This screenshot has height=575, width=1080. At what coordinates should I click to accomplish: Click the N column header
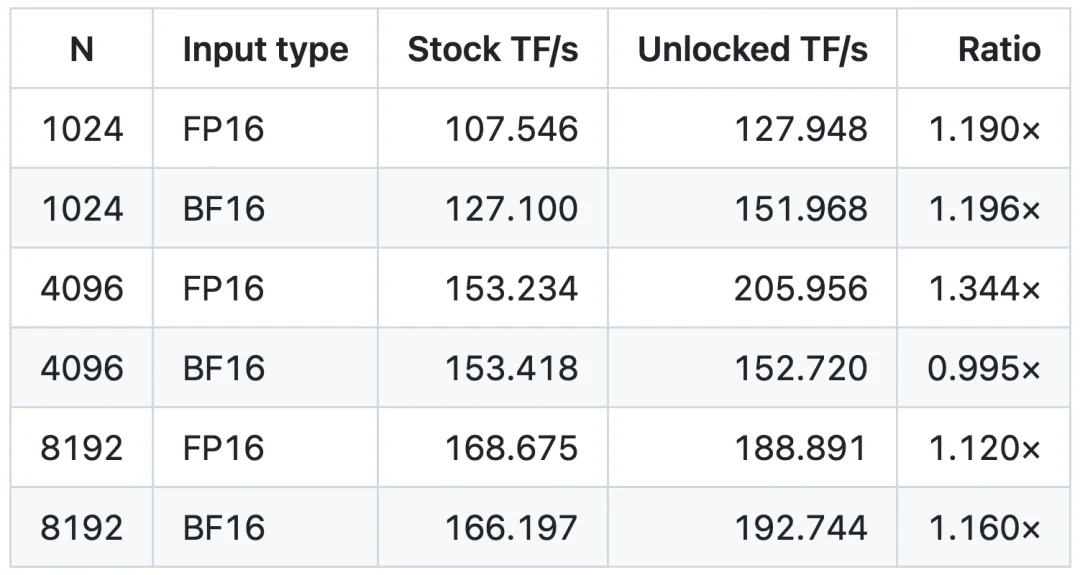click(x=81, y=49)
